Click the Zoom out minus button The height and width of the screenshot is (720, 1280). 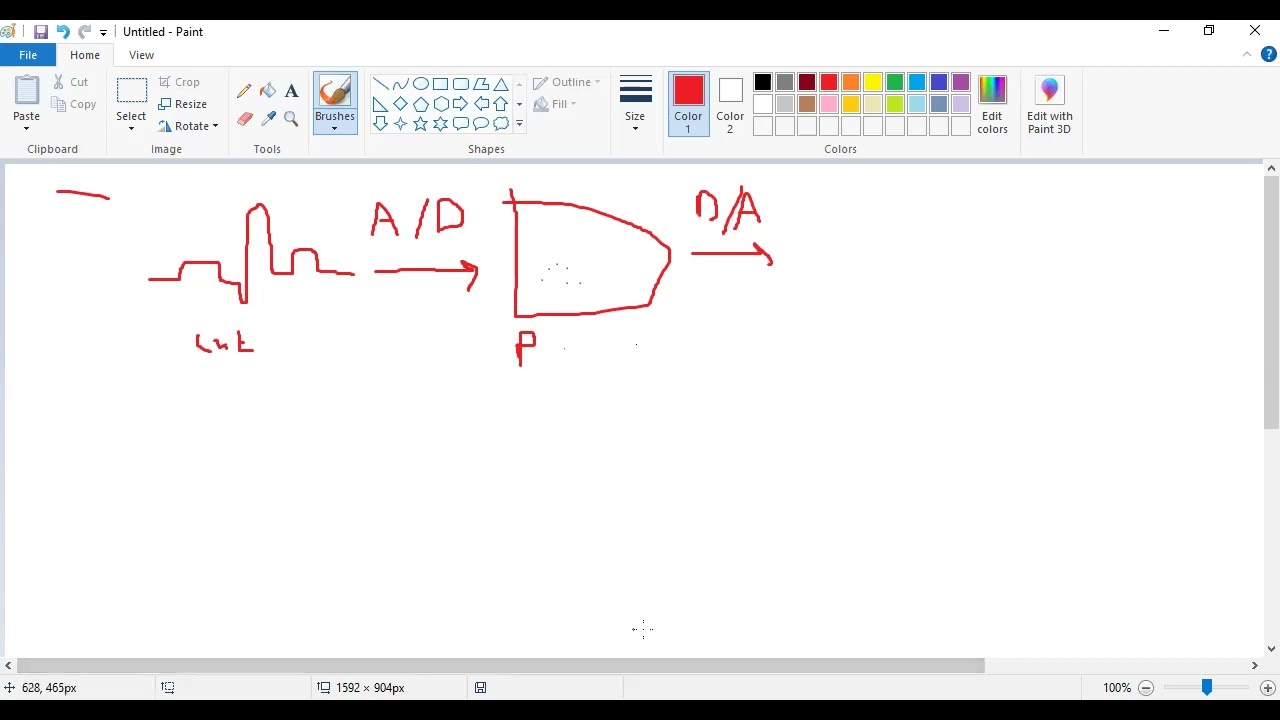[x=1146, y=688]
